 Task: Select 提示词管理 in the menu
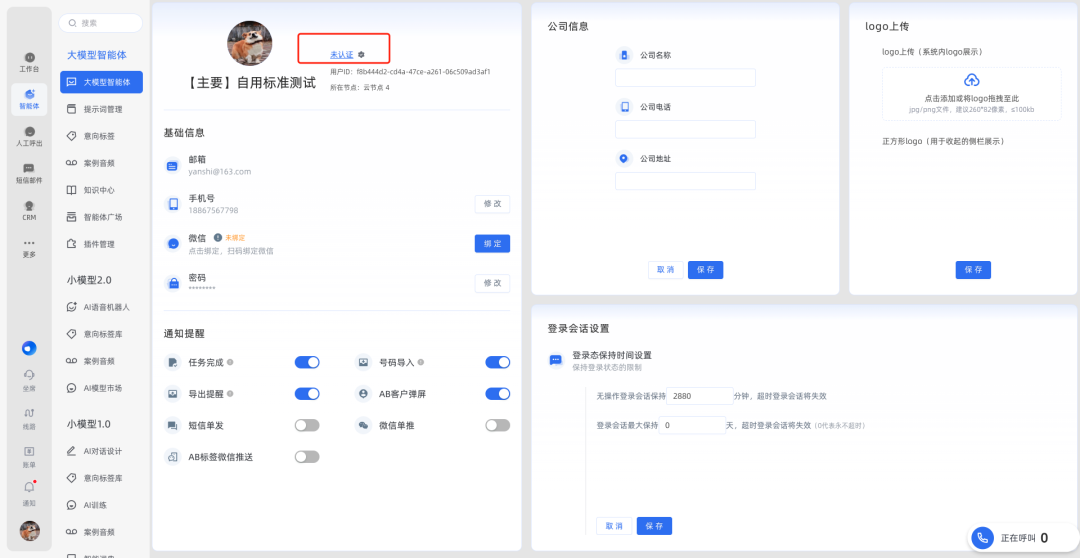(102, 109)
